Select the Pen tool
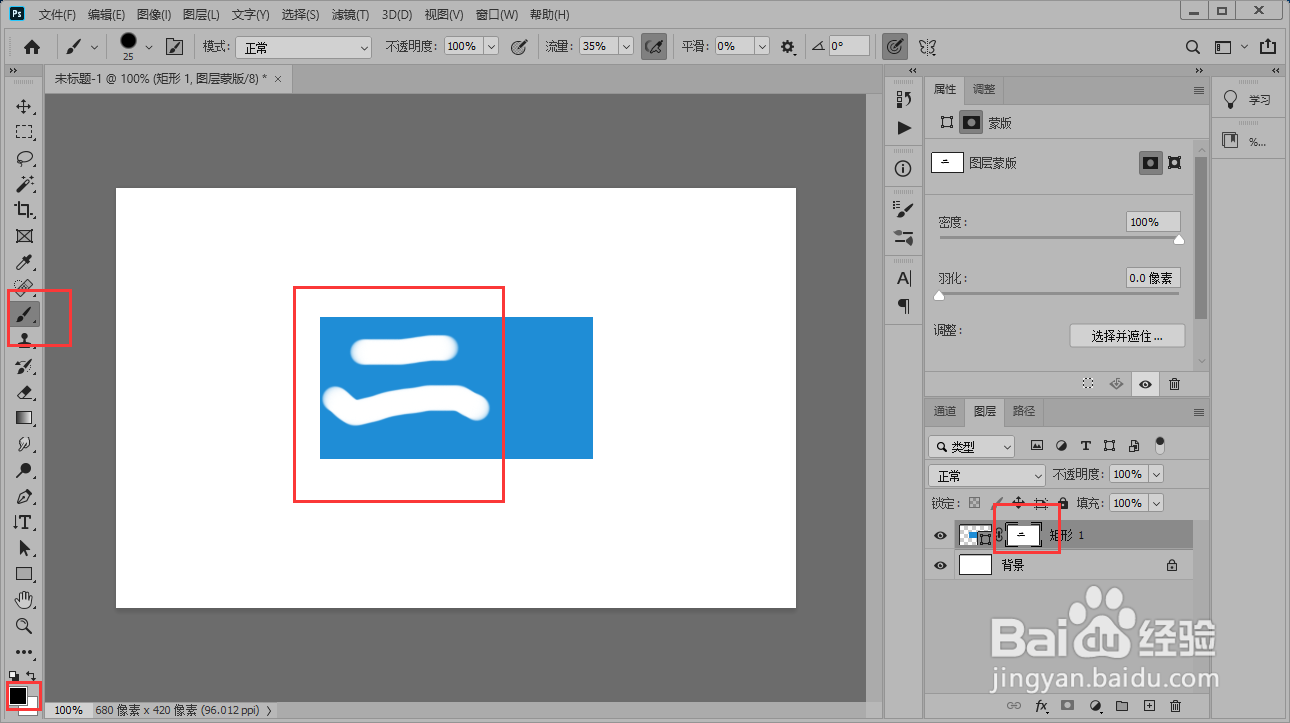This screenshot has width=1290, height=723. [x=24, y=496]
